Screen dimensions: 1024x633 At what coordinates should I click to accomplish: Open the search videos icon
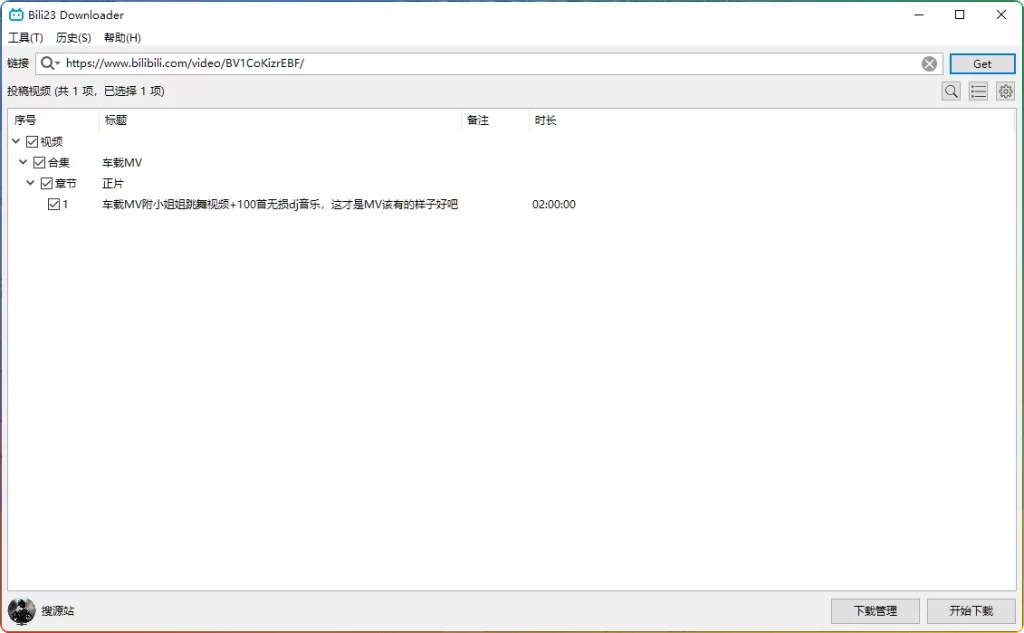coord(950,90)
